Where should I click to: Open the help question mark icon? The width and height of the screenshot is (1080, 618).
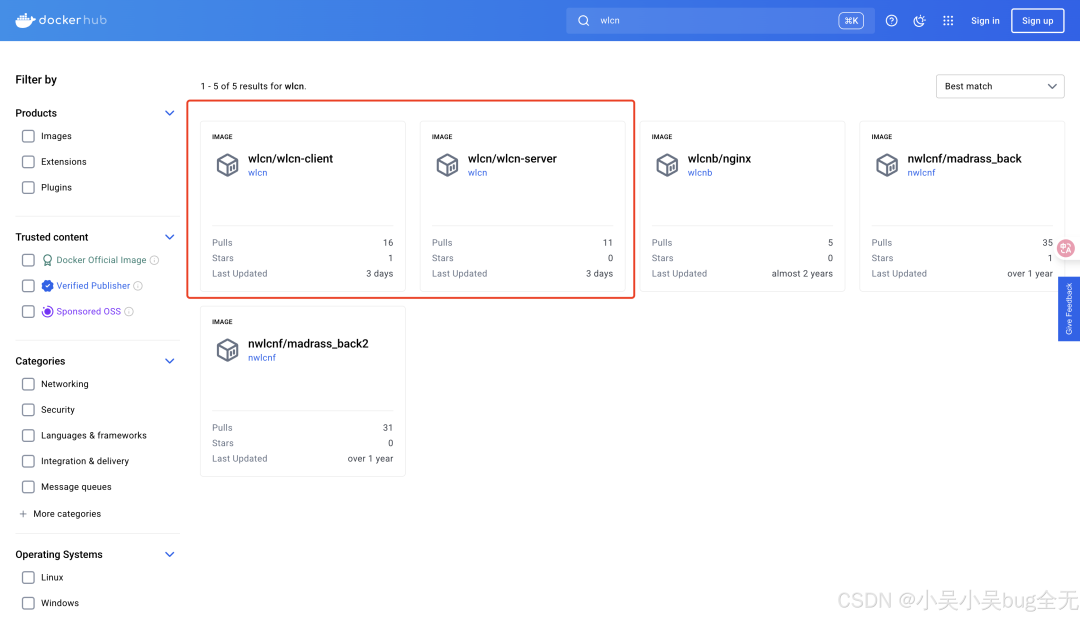coord(891,21)
